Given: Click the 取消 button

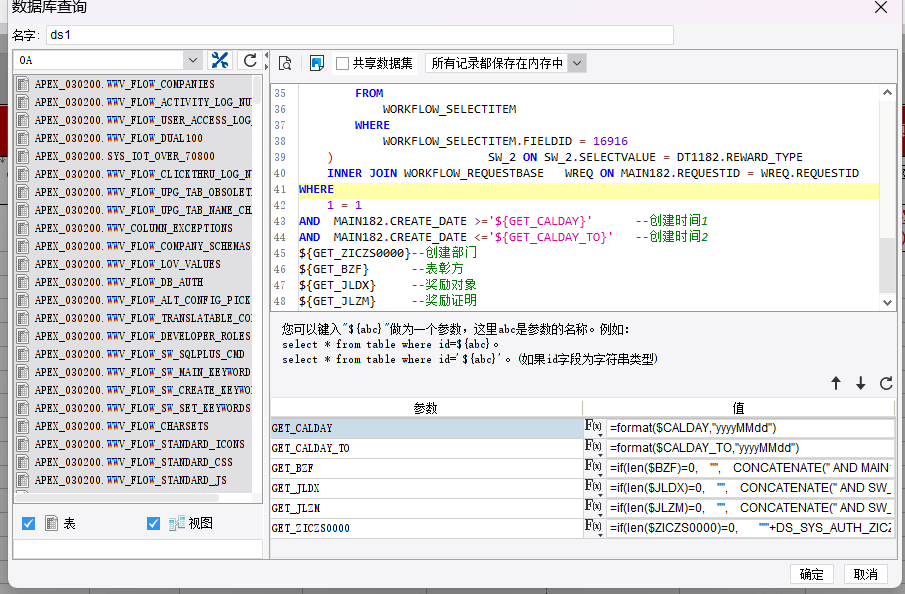Looking at the screenshot, I should tap(866, 574).
